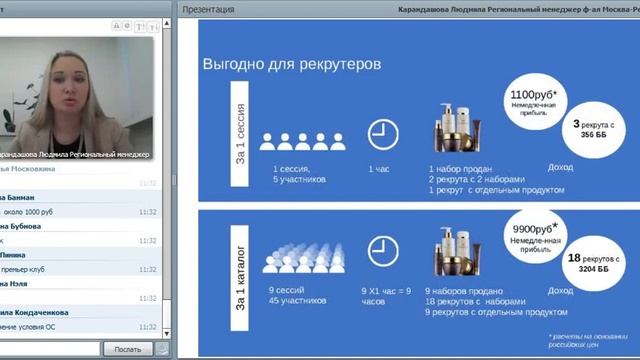Image resolution: width=640 pixels, height=360 pixels.
Task: Click the clock icon above '9 X1 час'
Action: (383, 252)
